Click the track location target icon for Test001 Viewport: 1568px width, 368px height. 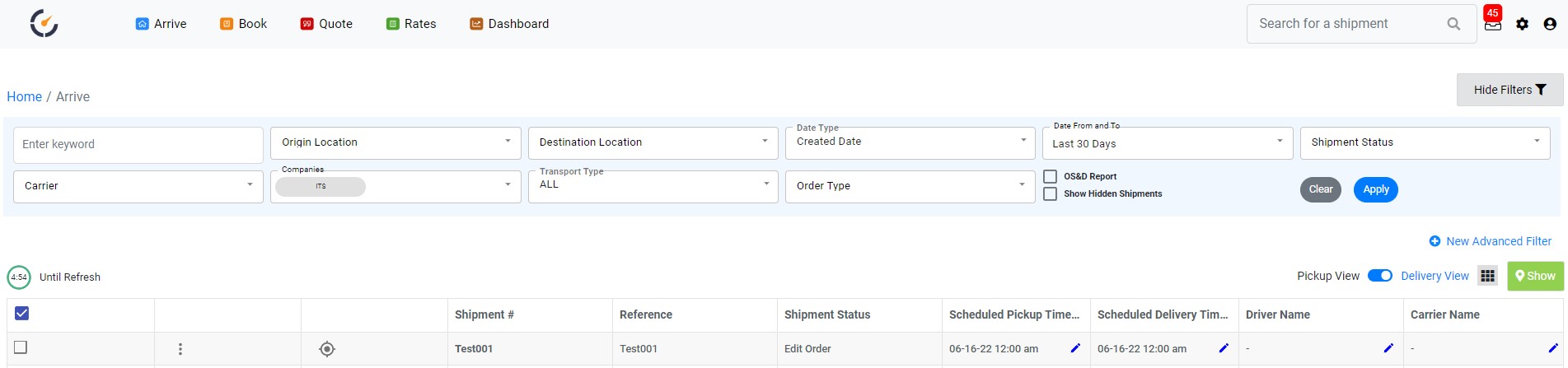[327, 349]
